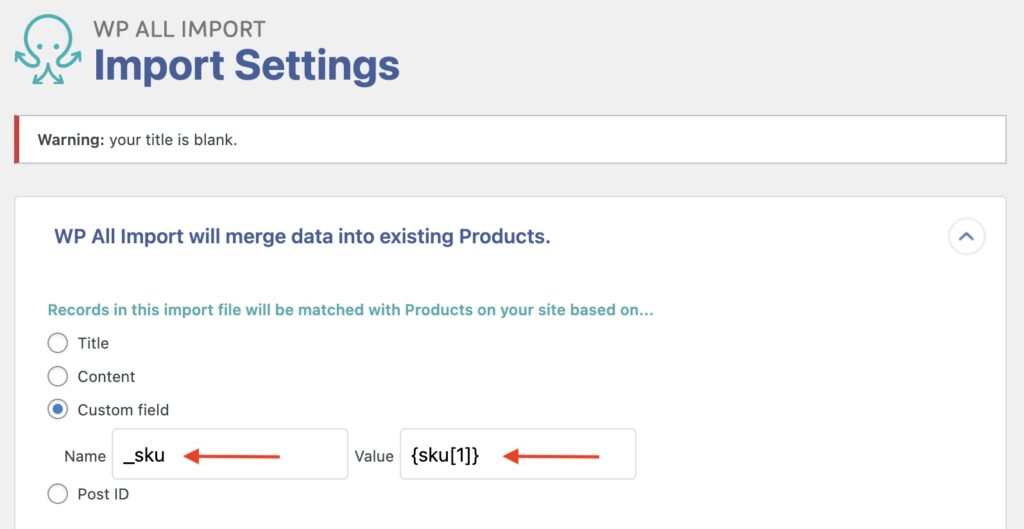Click the 'Name' field label
The height and width of the screenshot is (529, 1024).
point(85,456)
